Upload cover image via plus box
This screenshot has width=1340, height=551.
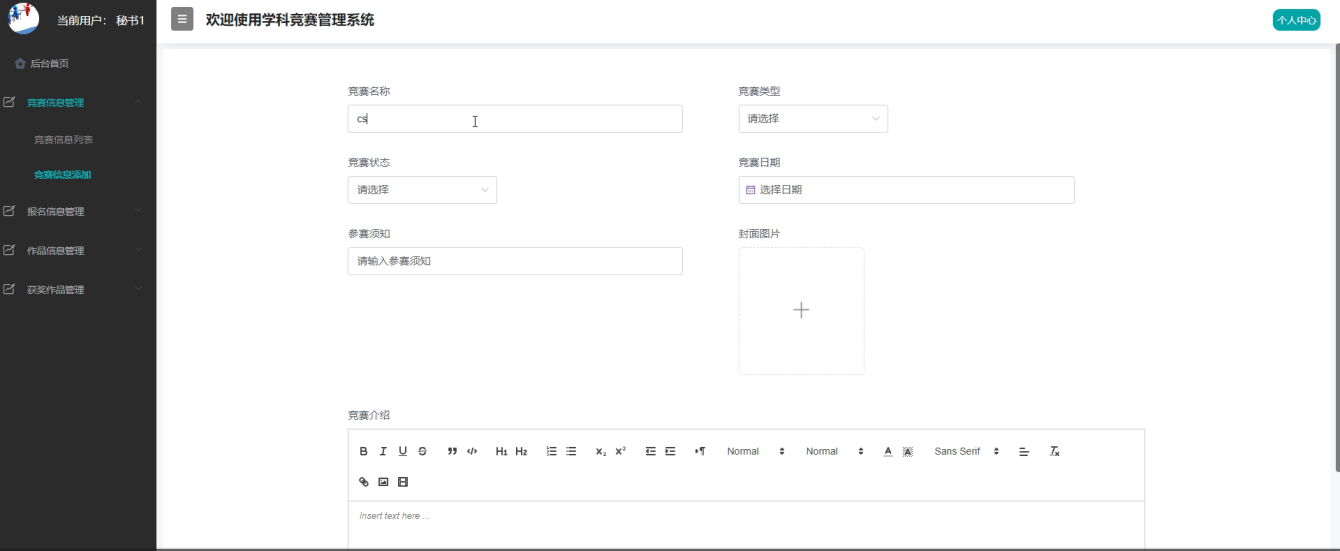[x=801, y=311]
